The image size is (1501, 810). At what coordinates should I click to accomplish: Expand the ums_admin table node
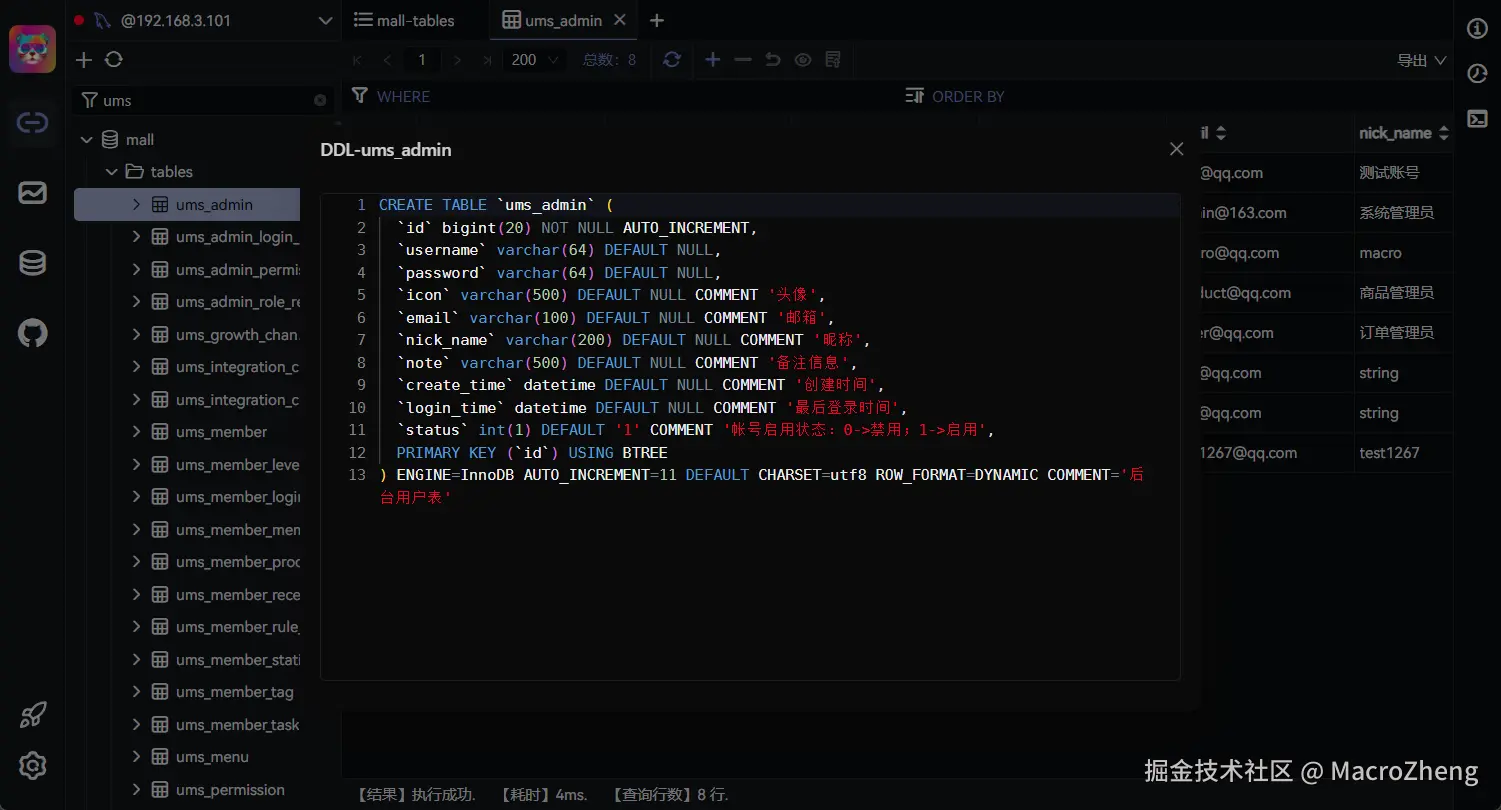(x=137, y=204)
